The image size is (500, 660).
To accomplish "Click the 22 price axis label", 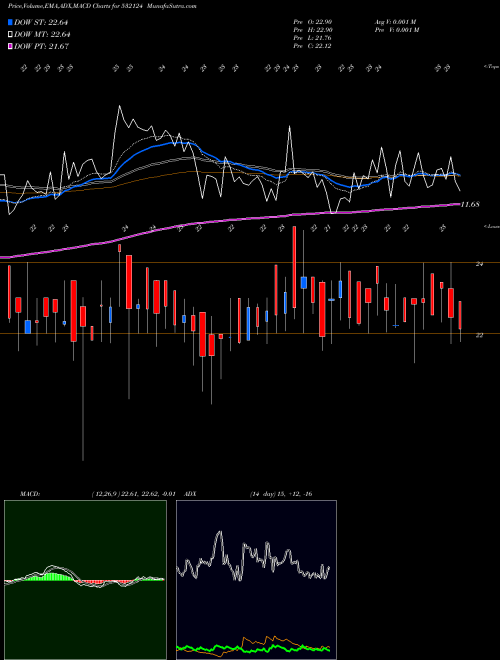I will [479, 335].
